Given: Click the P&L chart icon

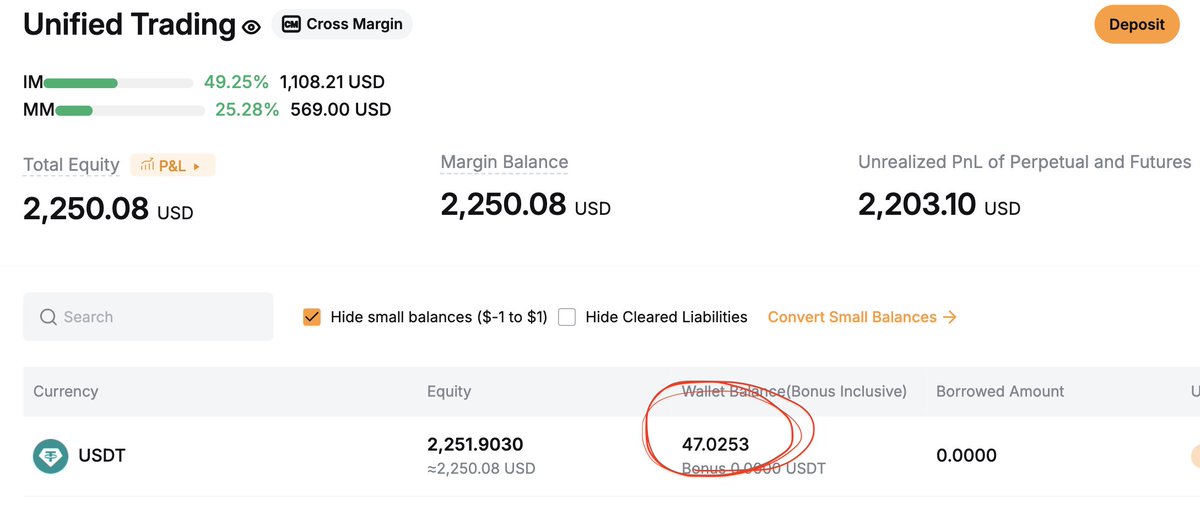Looking at the screenshot, I should click(x=146, y=165).
